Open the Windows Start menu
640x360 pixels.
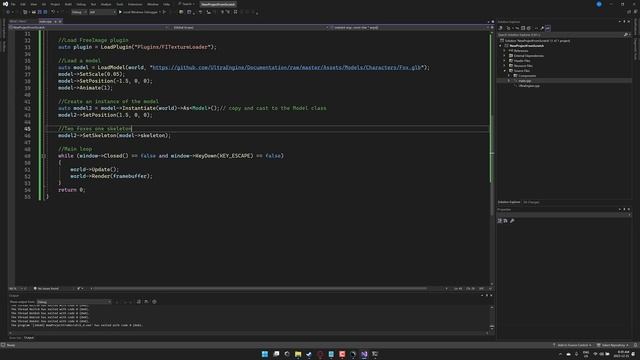265,354
